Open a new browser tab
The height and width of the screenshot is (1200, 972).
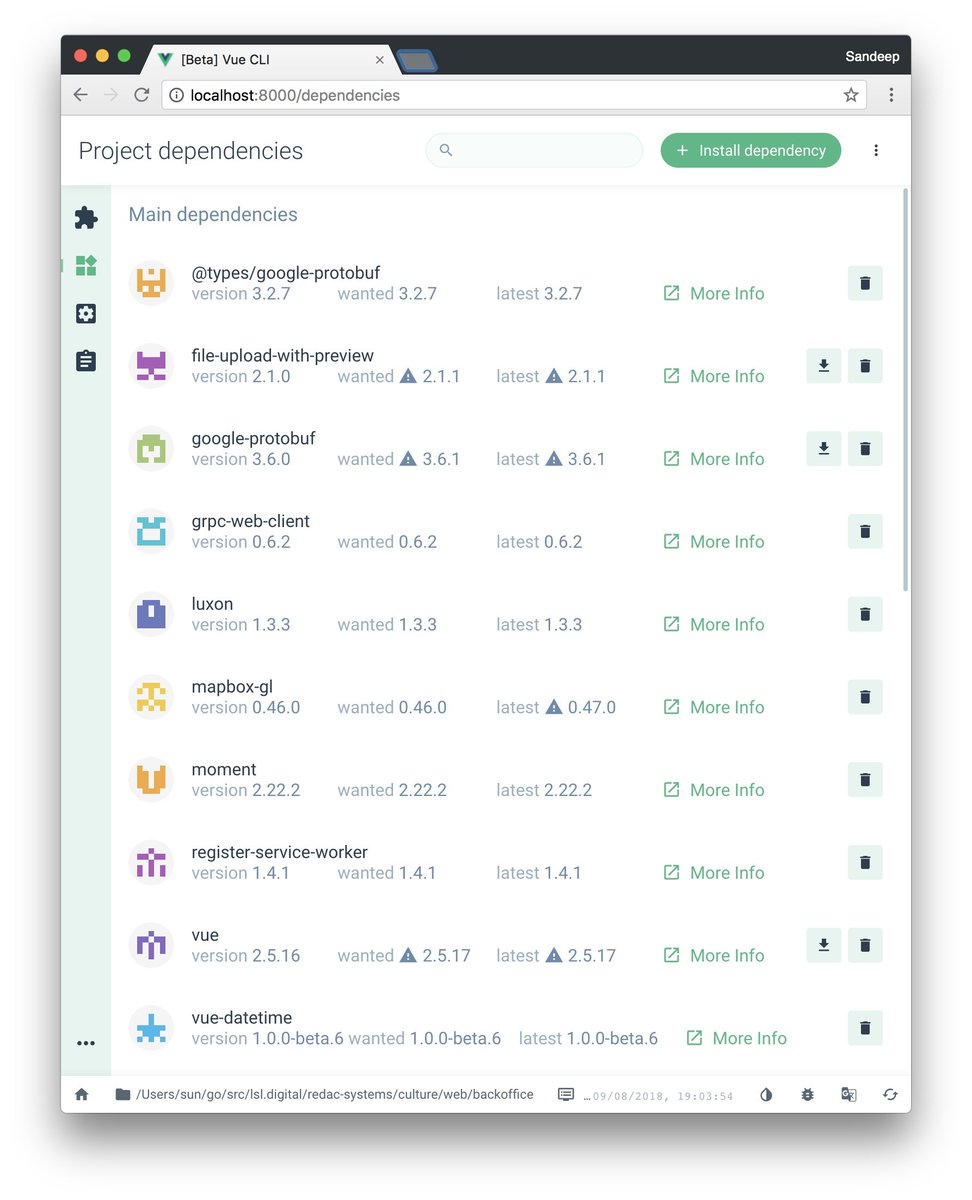(x=417, y=61)
